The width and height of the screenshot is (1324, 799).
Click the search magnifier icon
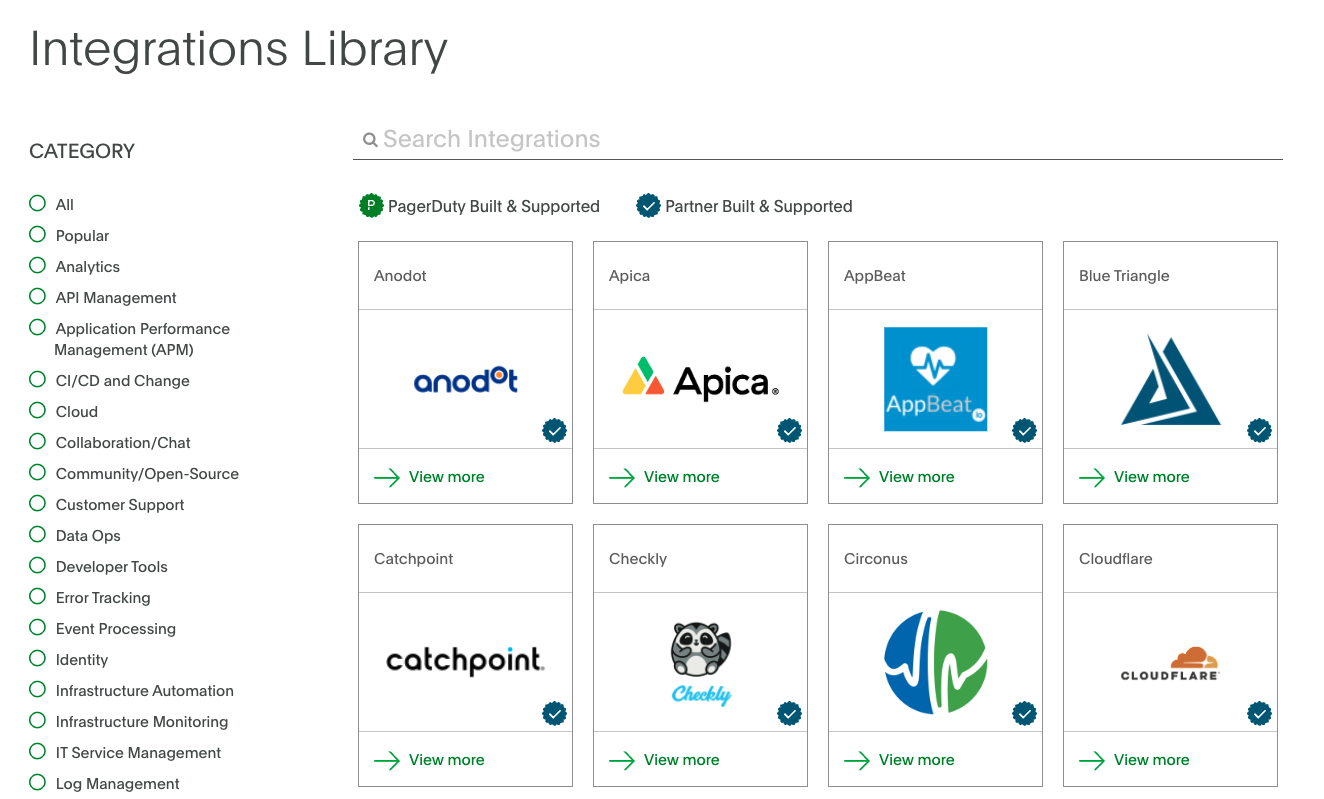point(370,139)
